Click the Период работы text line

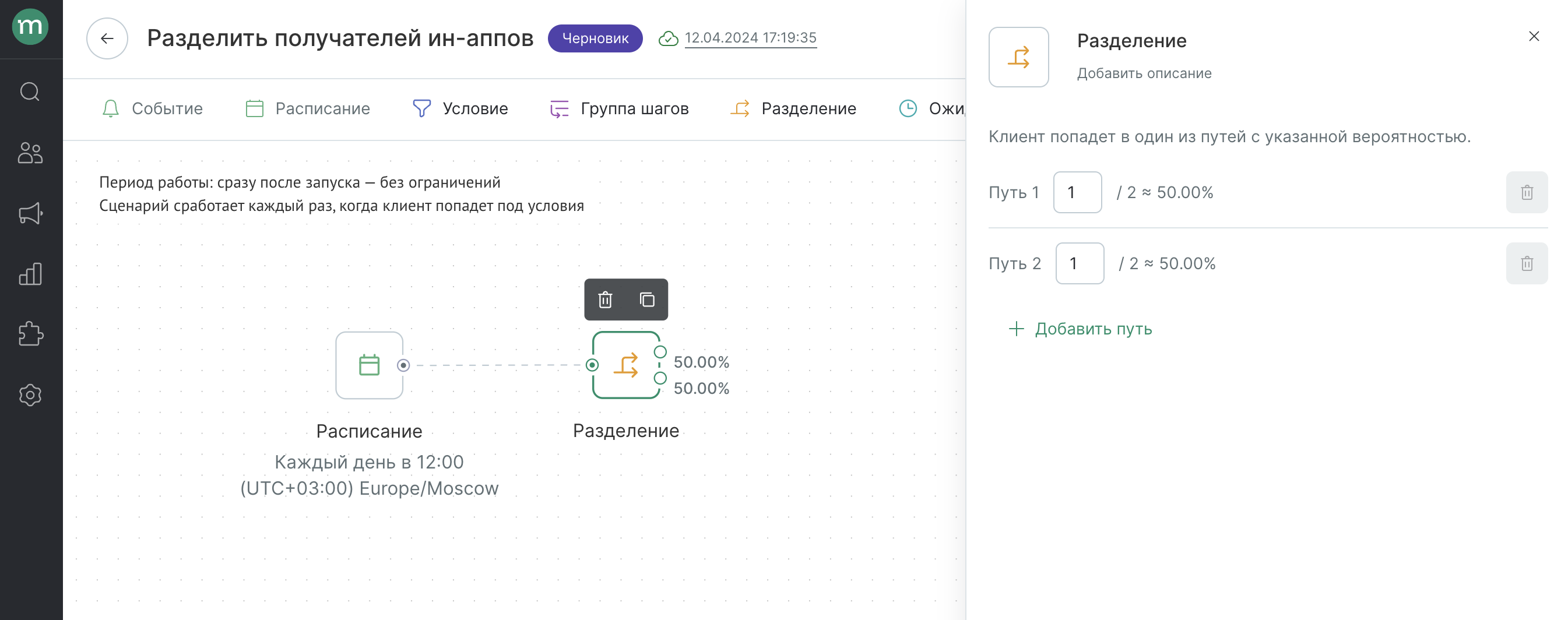300,182
